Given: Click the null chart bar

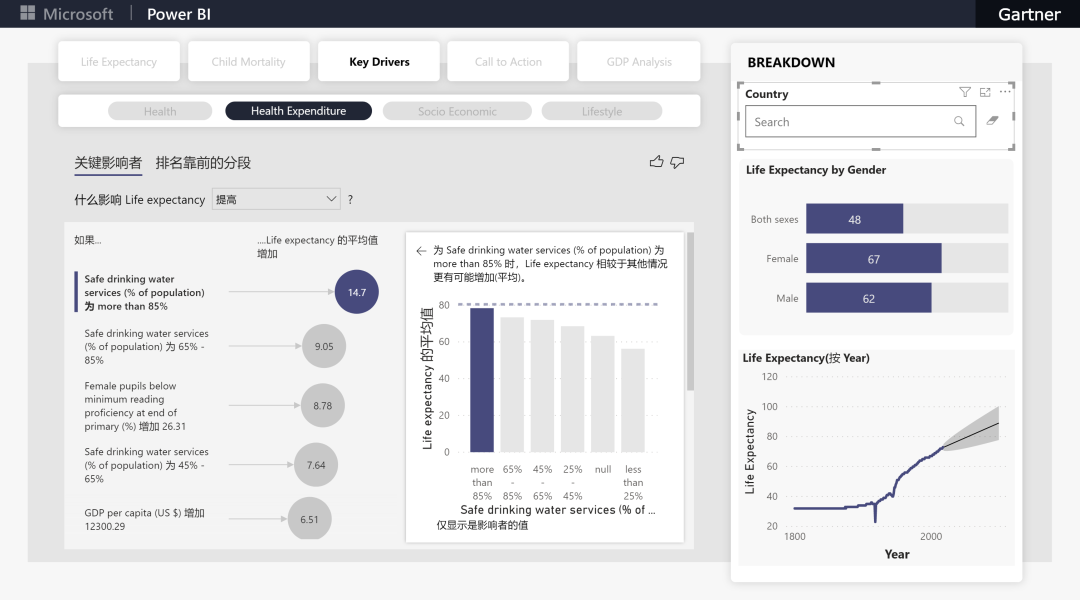Looking at the screenshot, I should point(603,394).
